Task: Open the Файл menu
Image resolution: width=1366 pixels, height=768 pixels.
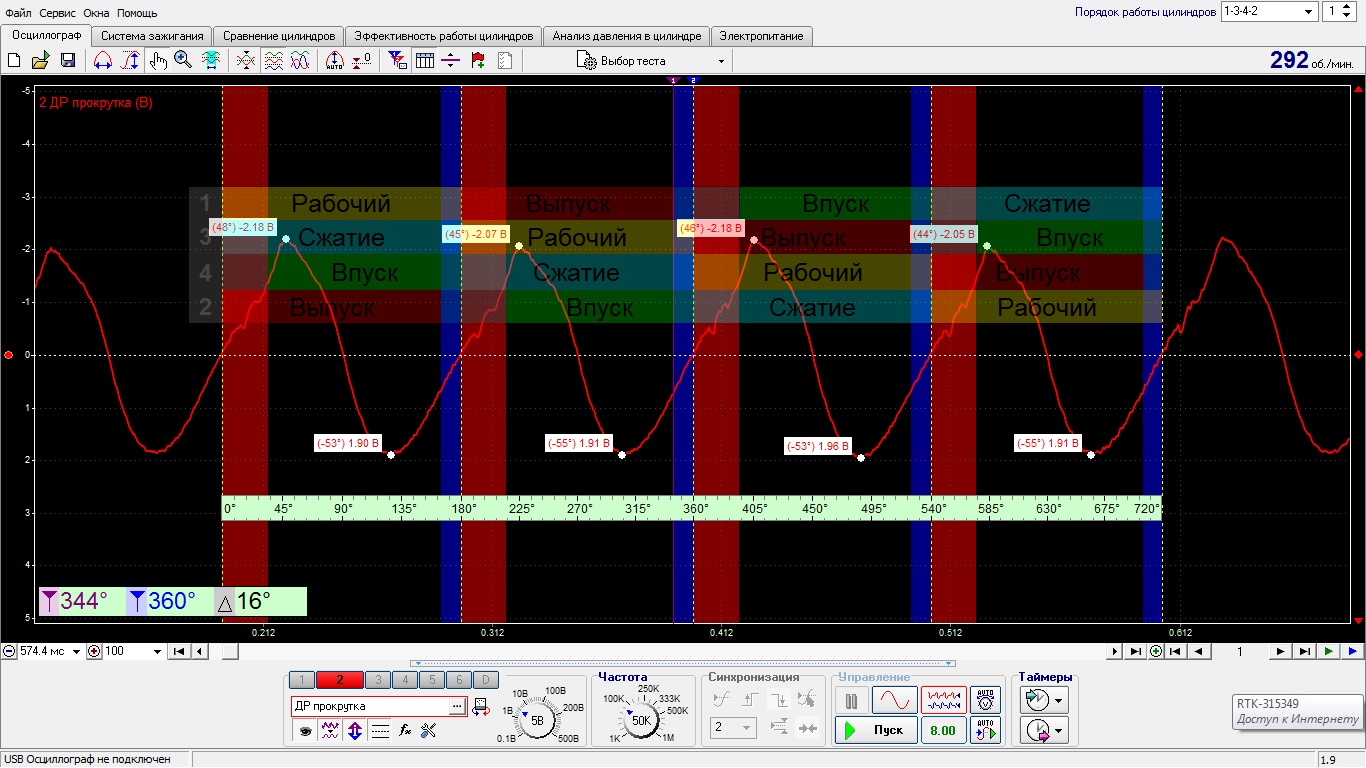Action: point(18,13)
